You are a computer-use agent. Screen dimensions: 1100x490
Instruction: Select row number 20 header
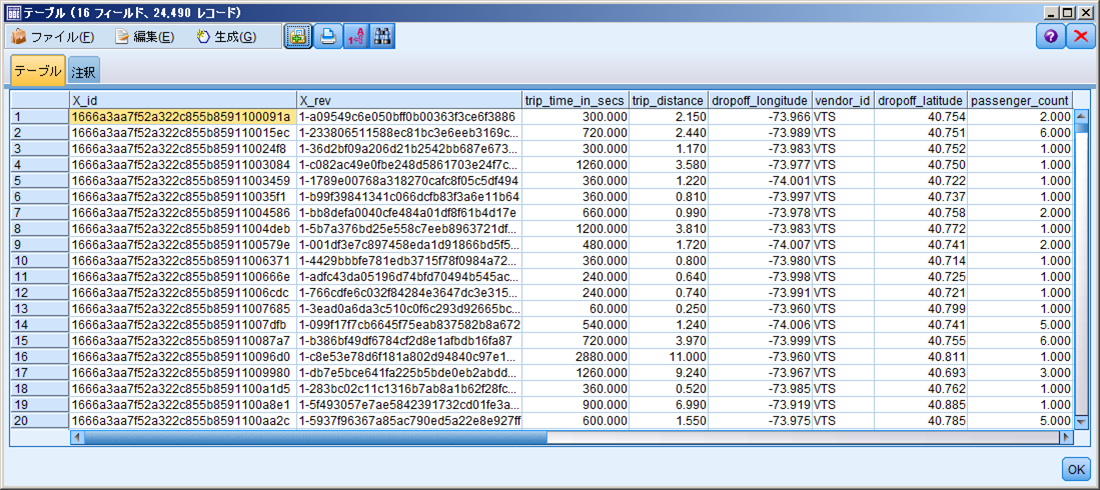[40, 420]
